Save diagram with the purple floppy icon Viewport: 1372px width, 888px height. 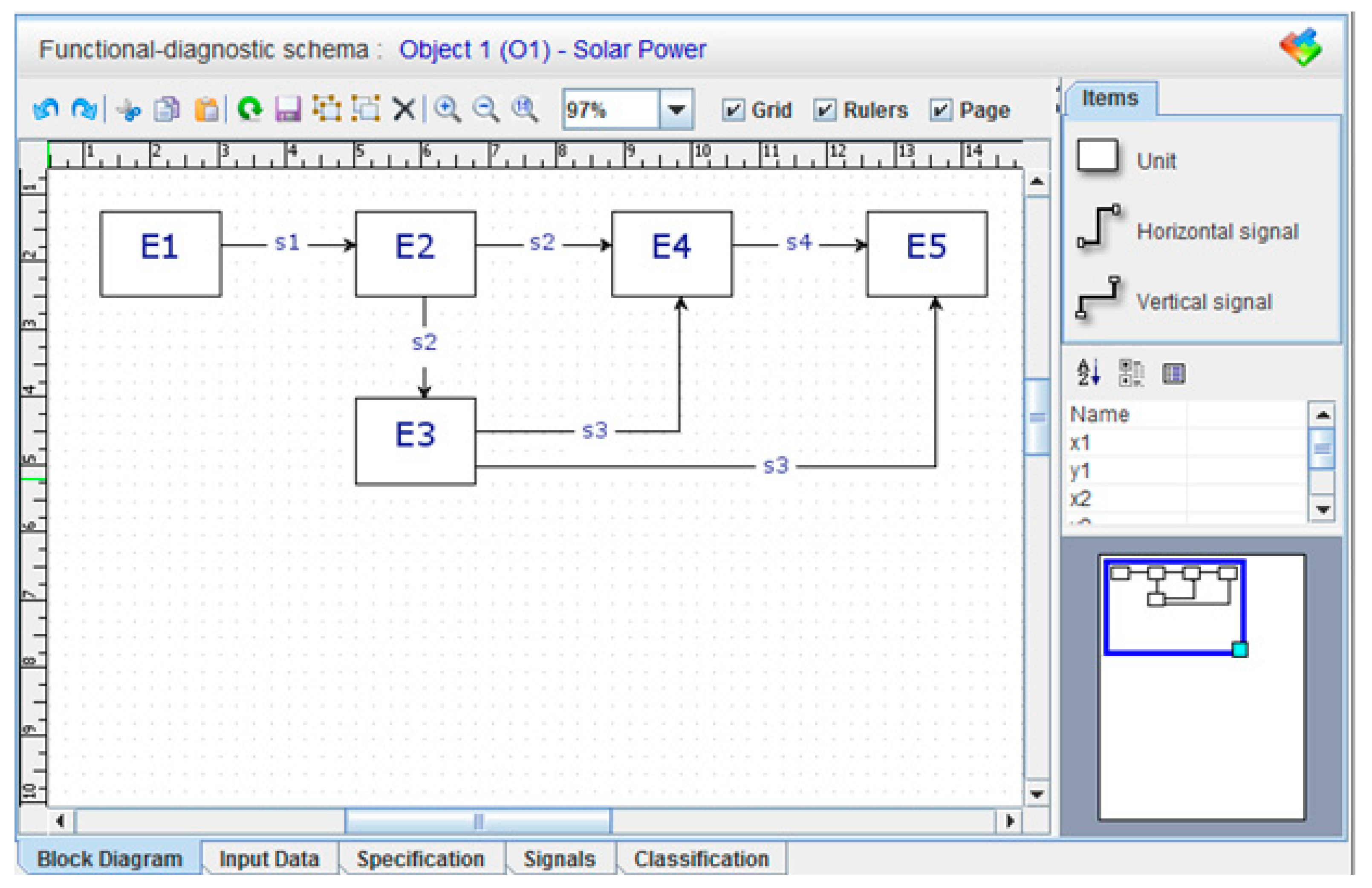click(288, 109)
